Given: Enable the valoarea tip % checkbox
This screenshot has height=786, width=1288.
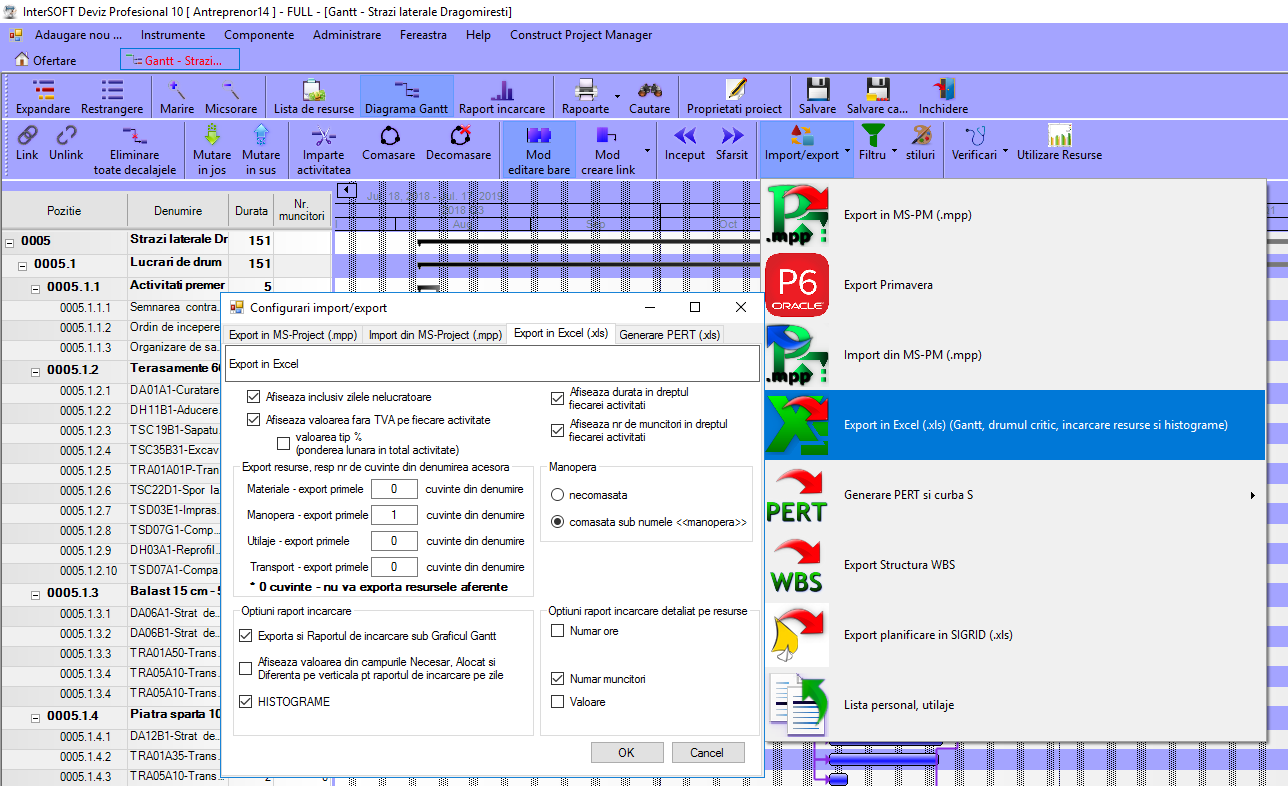Looking at the screenshot, I should [284, 443].
